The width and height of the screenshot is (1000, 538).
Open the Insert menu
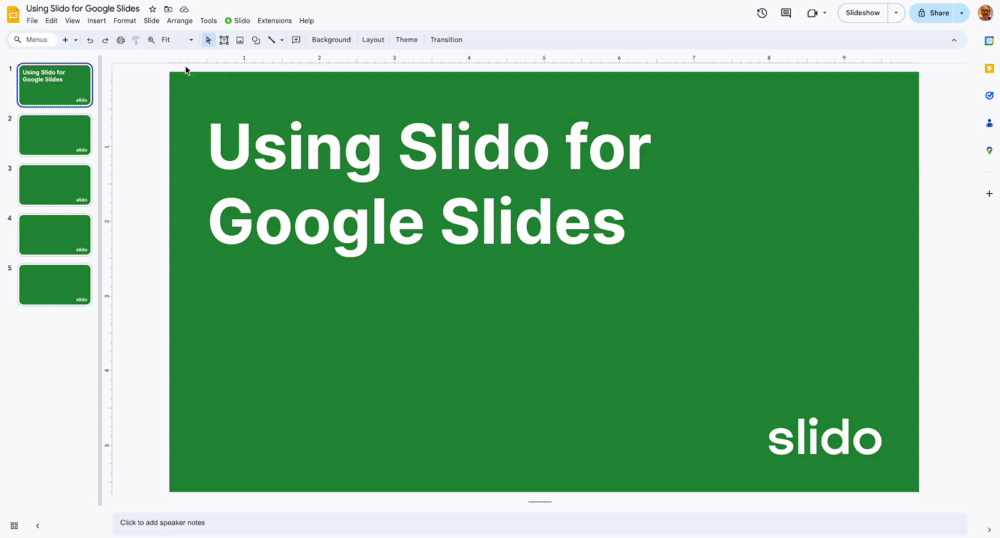97,21
